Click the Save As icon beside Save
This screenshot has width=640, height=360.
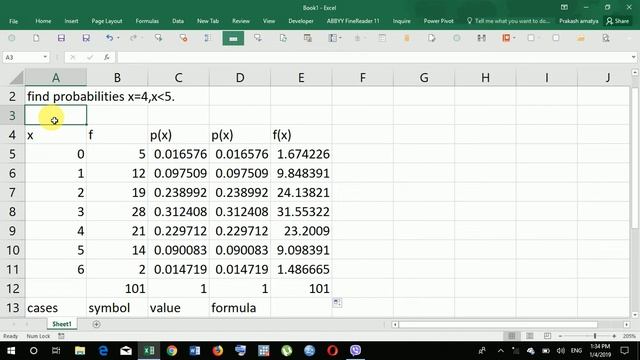coord(86,38)
